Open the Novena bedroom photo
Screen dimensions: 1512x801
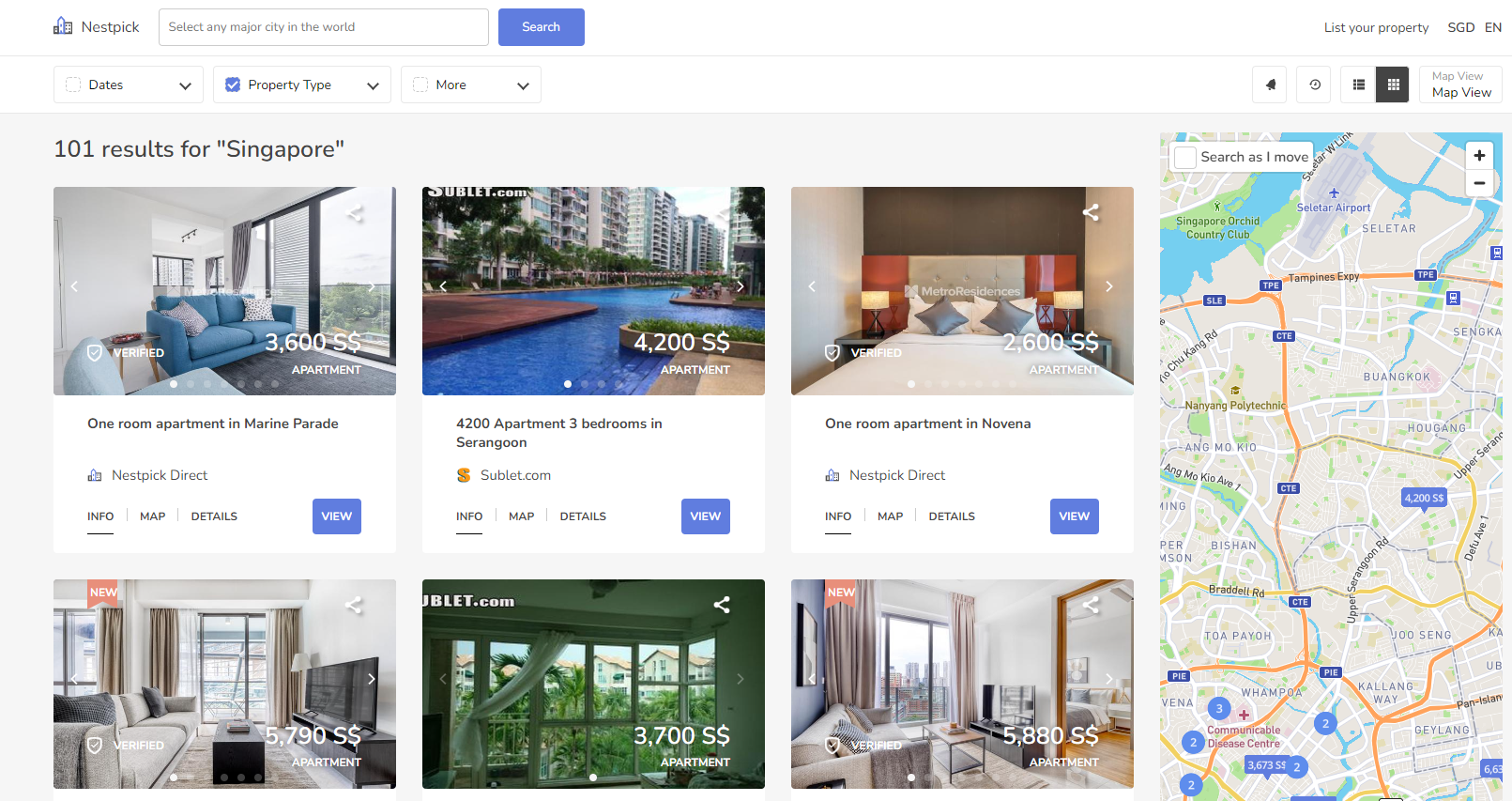coord(962,291)
